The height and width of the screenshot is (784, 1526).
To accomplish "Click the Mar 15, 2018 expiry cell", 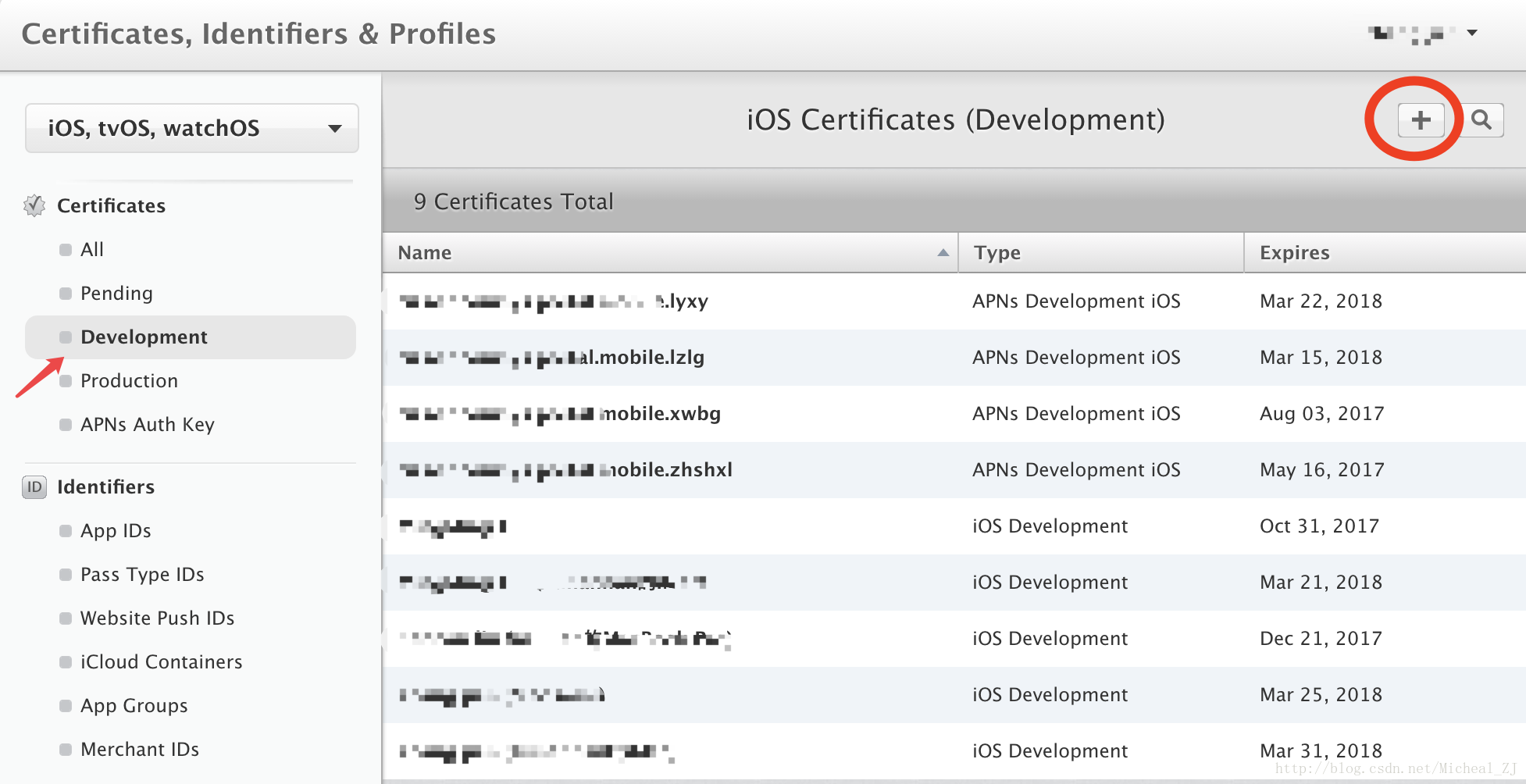I will [1321, 357].
